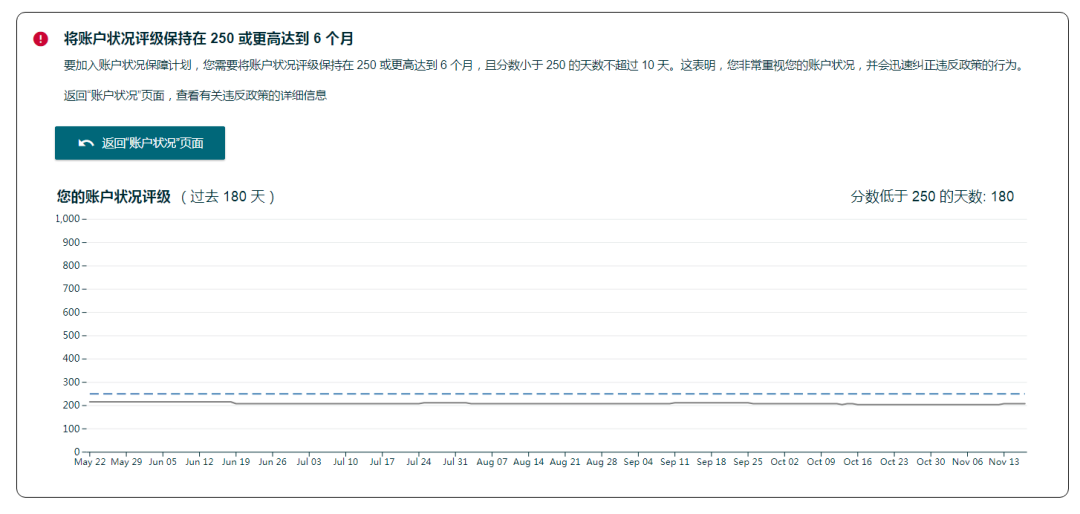This screenshot has width=1080, height=514.
Task: Click the Jun 19 date label
Action: click(236, 462)
